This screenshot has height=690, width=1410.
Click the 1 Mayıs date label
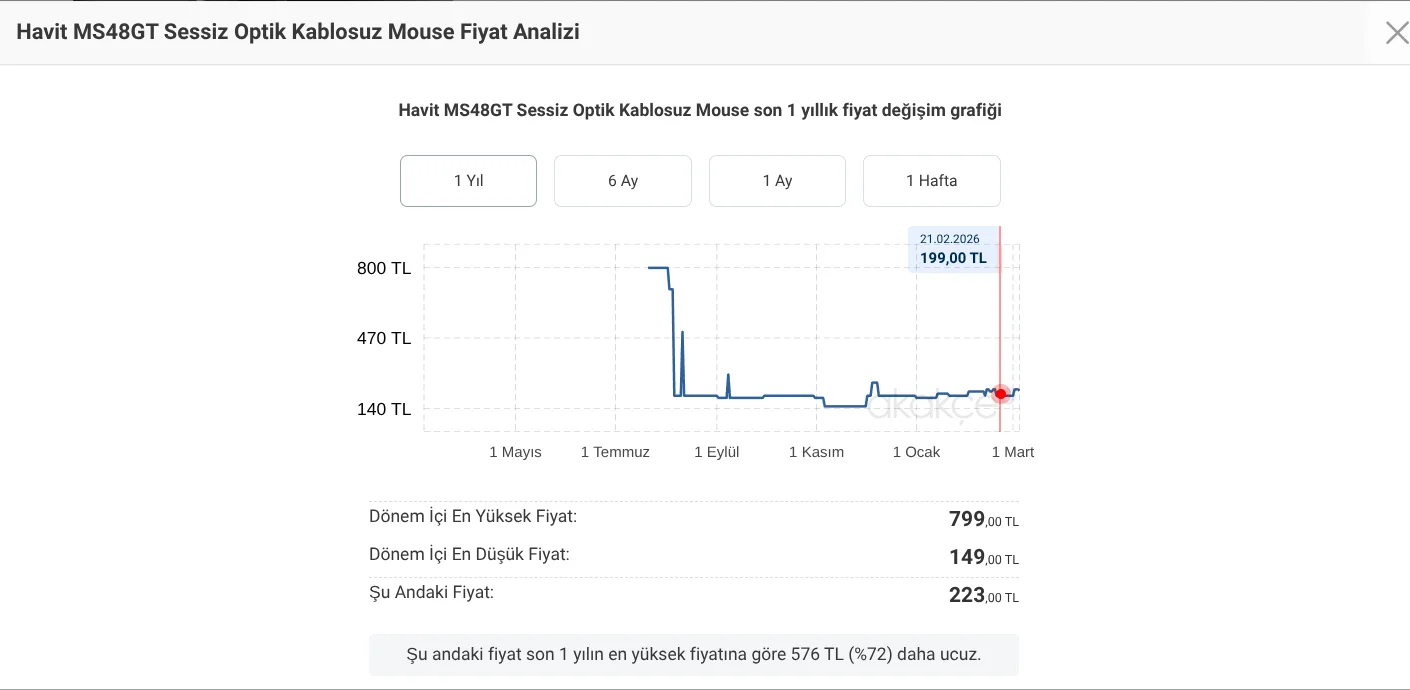[x=515, y=452]
